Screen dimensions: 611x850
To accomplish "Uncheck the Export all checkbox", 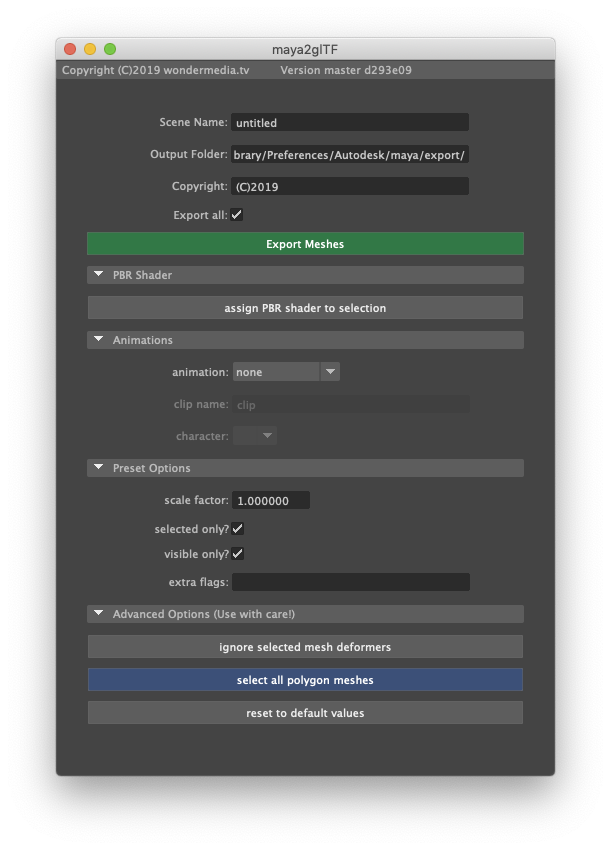I will click(x=237, y=214).
